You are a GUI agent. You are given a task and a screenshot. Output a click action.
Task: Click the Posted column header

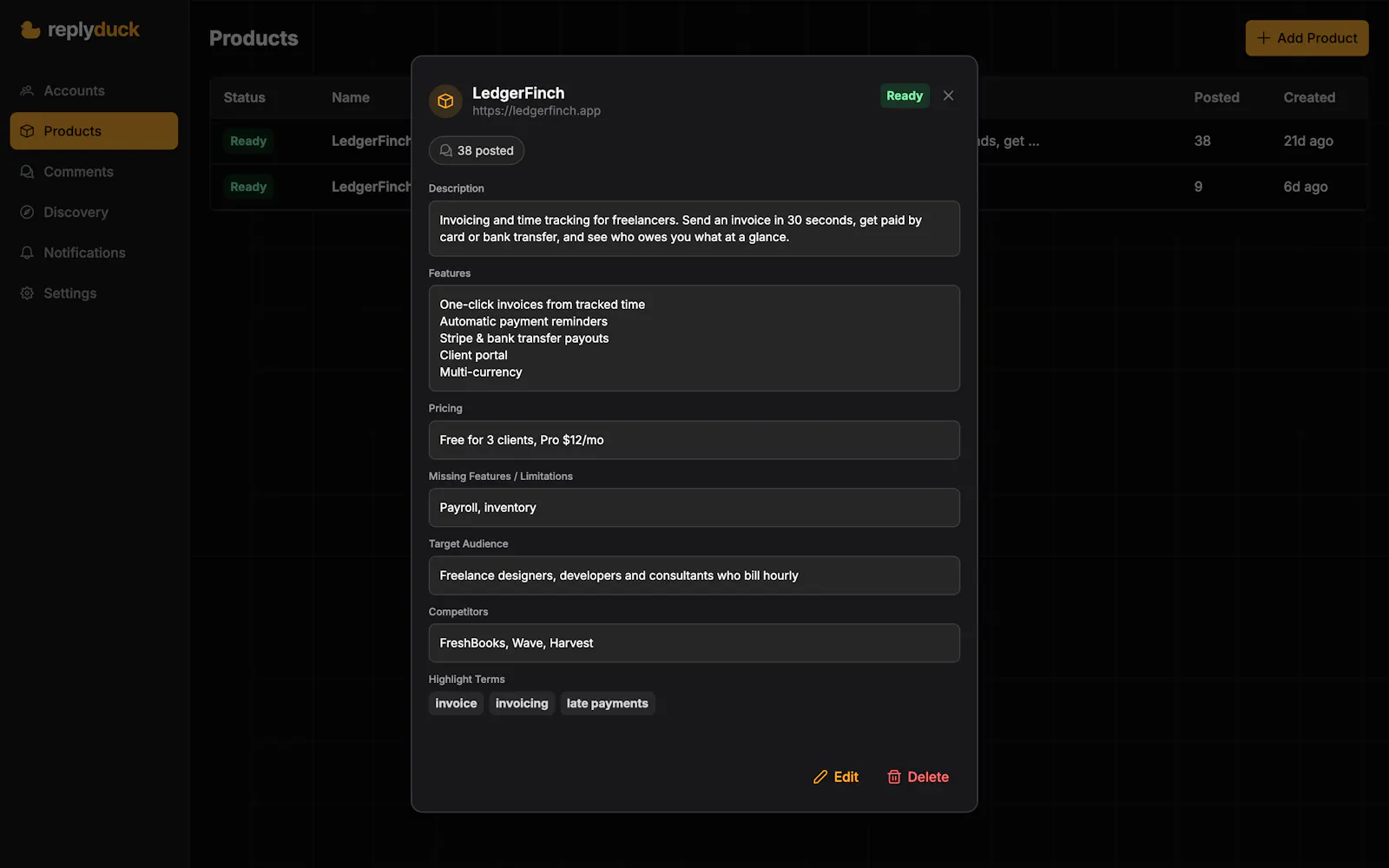point(1216,97)
